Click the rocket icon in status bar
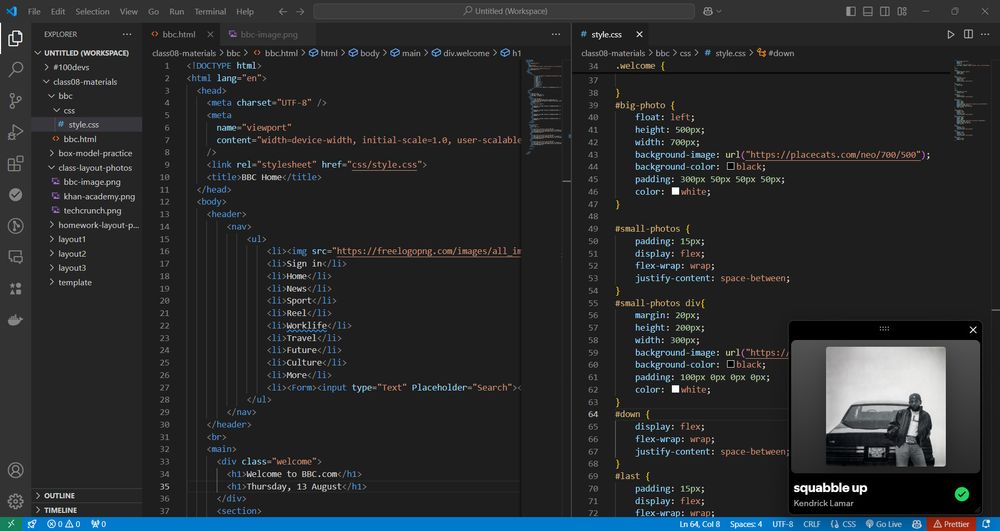Screen dimensions: 1000x531 pyautogui.click(x=32, y=524)
